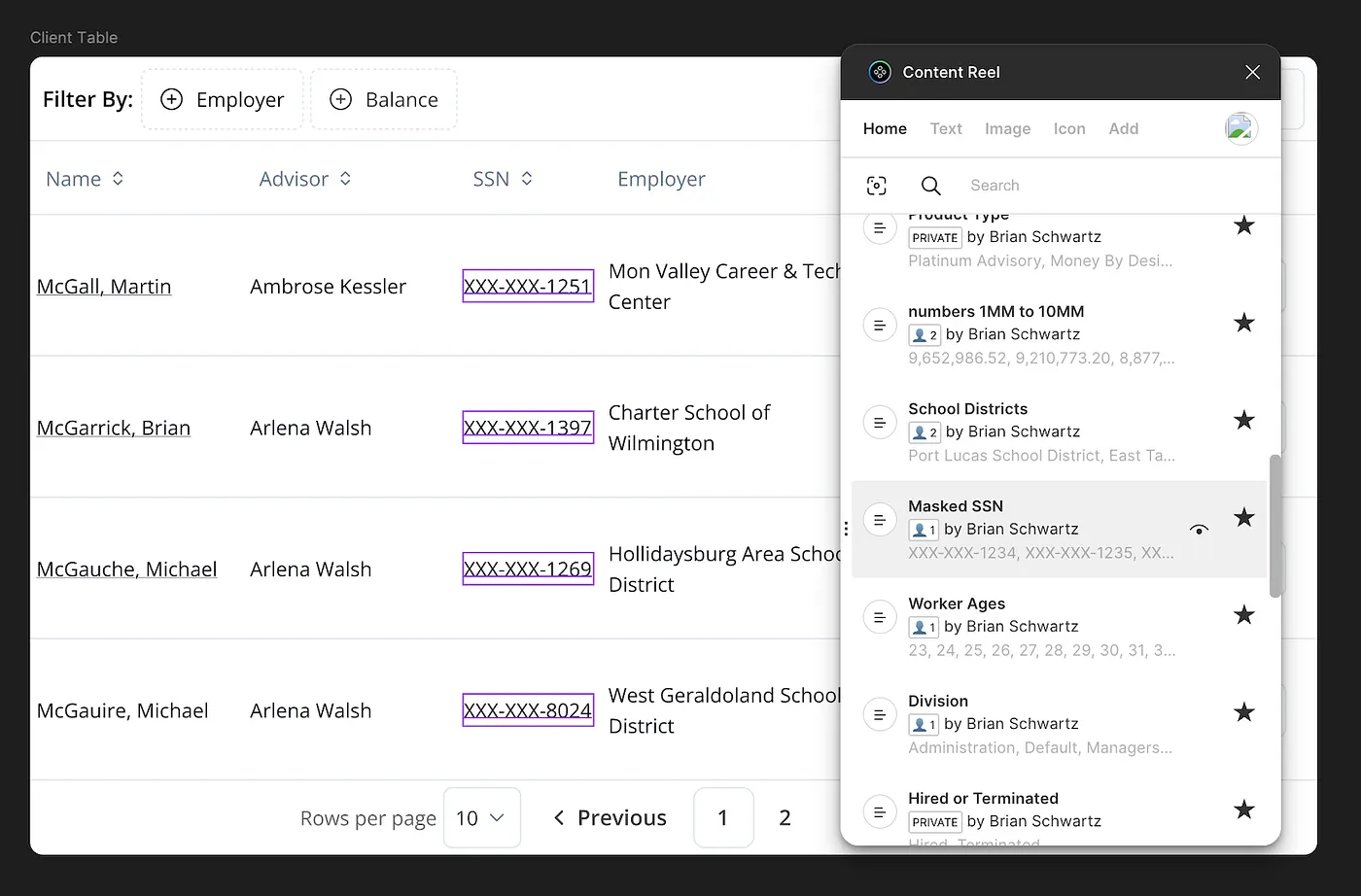Switch to the Add tab
This screenshot has width=1361, height=896.
coord(1124,128)
